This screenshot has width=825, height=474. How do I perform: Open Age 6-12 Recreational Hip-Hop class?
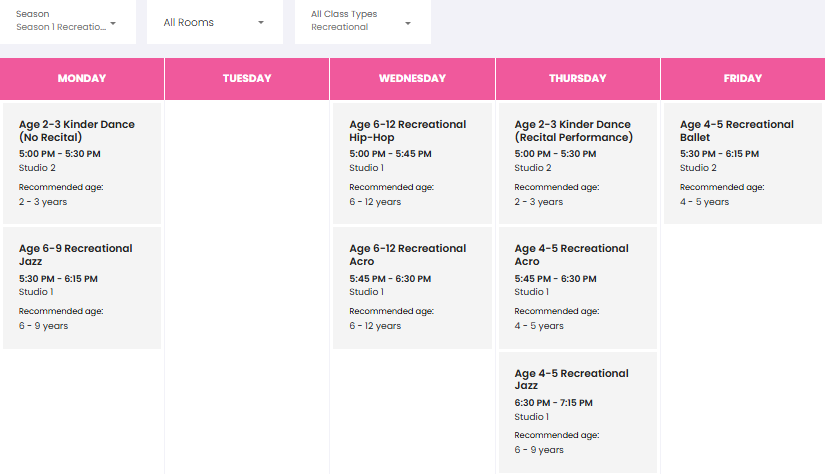click(412, 163)
